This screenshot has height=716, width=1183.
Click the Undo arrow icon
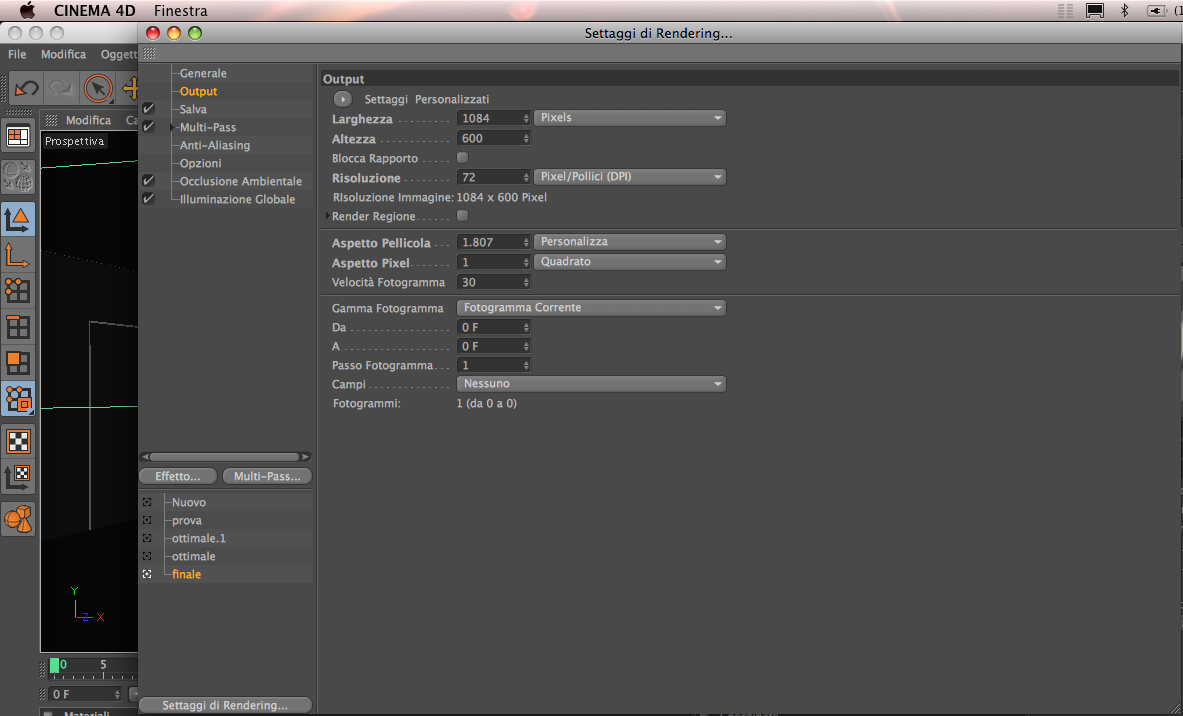pos(26,89)
